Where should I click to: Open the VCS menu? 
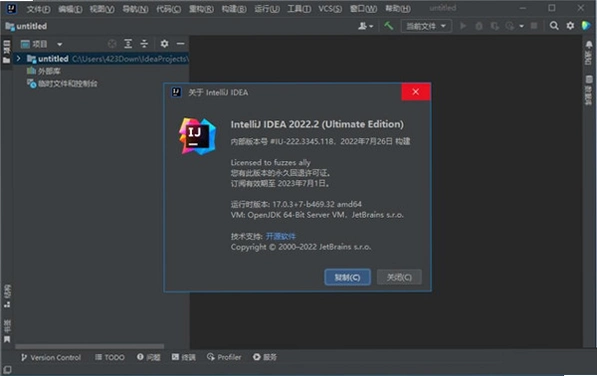point(330,8)
